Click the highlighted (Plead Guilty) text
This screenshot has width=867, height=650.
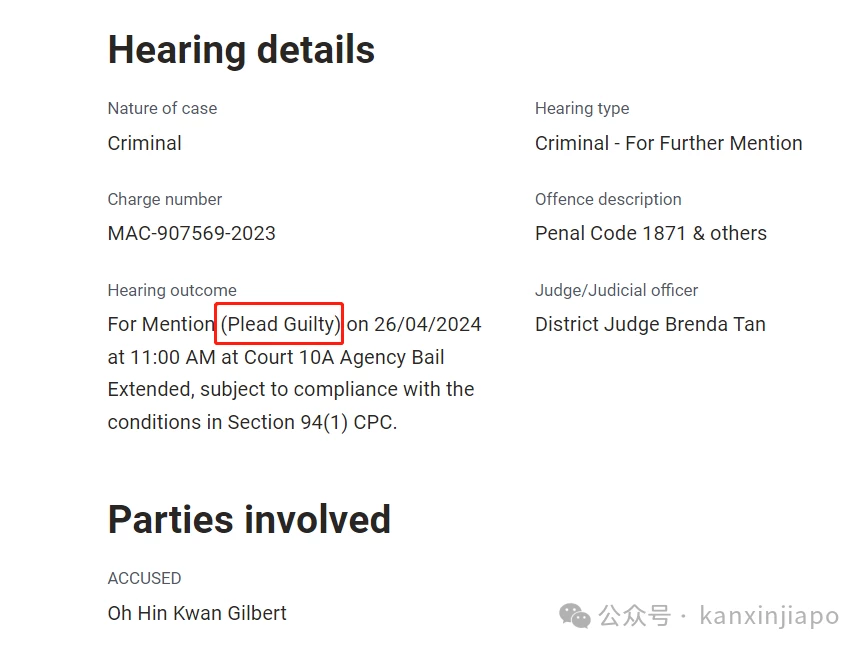(280, 324)
